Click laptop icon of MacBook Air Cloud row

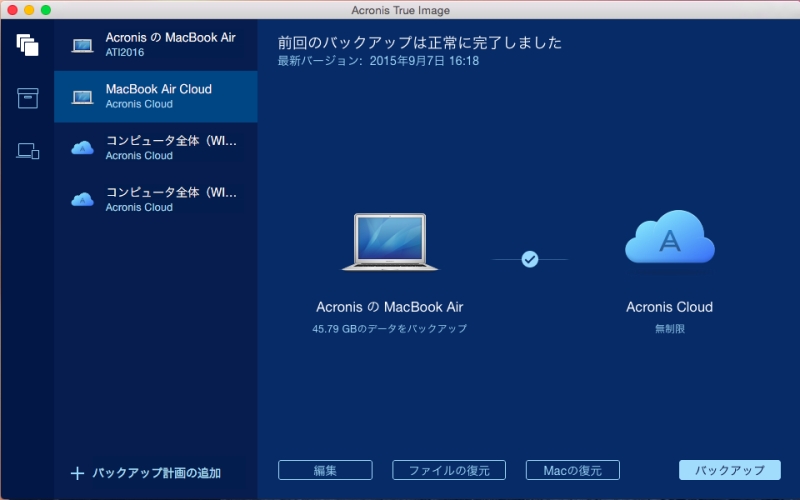tap(82, 97)
